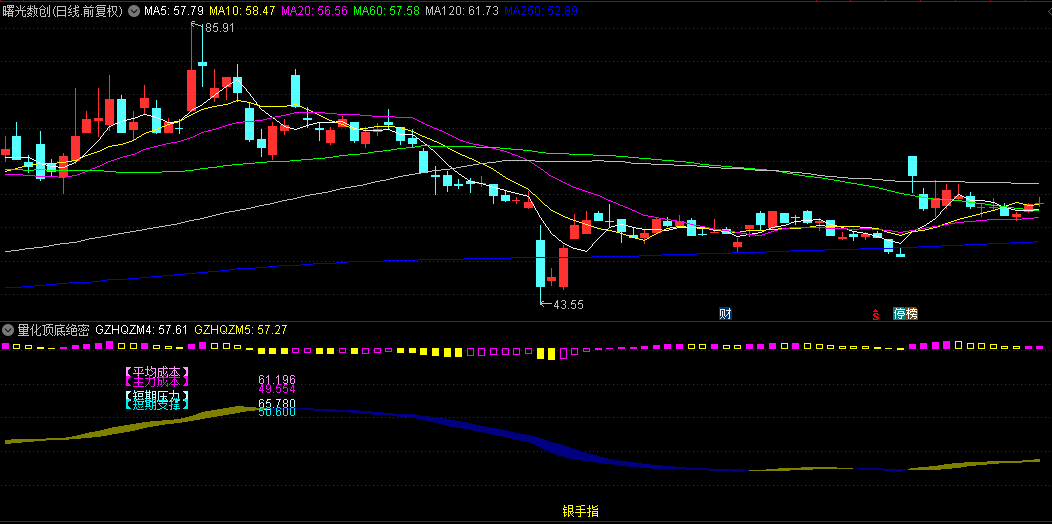Click the brown 榜 marker icon
Viewport: 1052px width, 524px height.
point(911,313)
